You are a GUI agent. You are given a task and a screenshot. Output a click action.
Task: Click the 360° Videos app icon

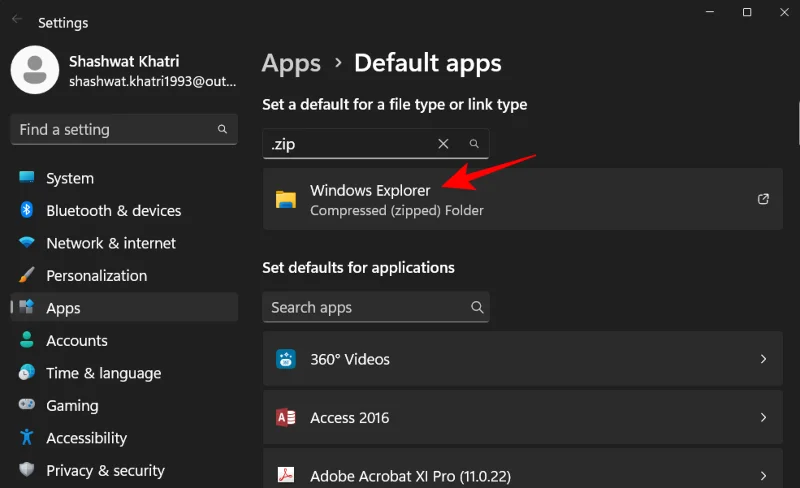(x=286, y=359)
